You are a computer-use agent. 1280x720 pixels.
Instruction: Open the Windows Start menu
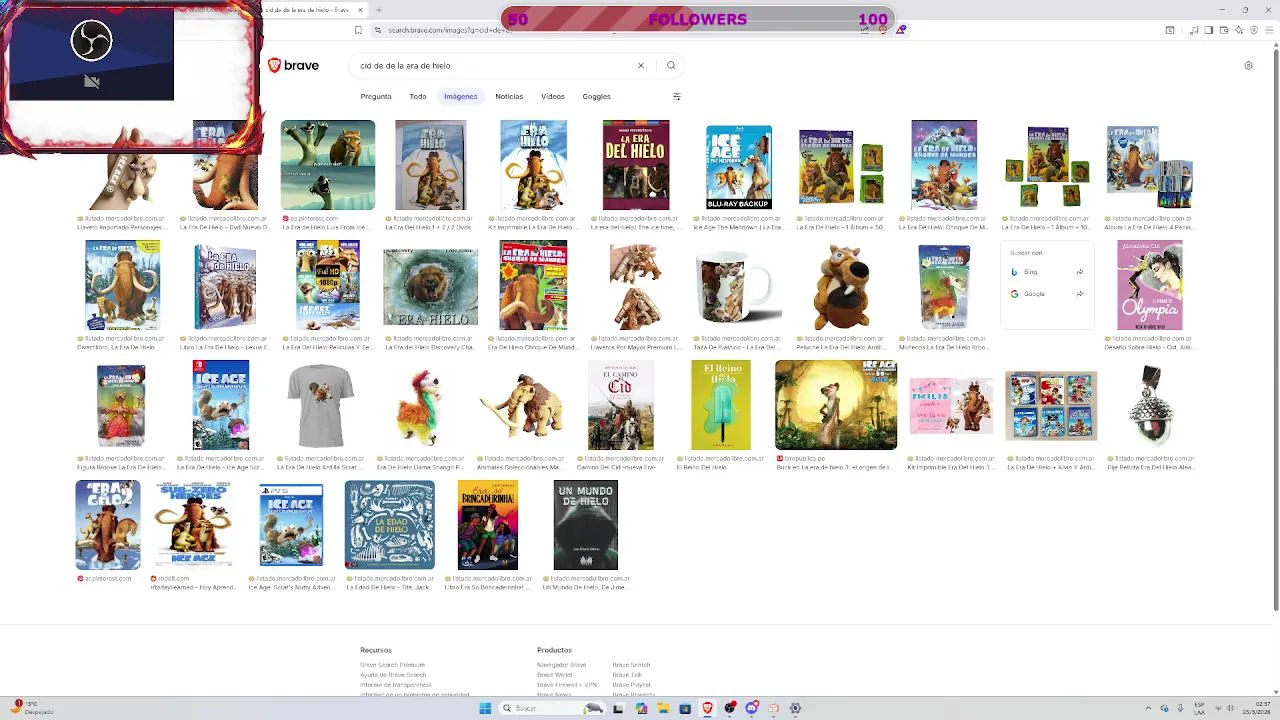(x=485, y=708)
